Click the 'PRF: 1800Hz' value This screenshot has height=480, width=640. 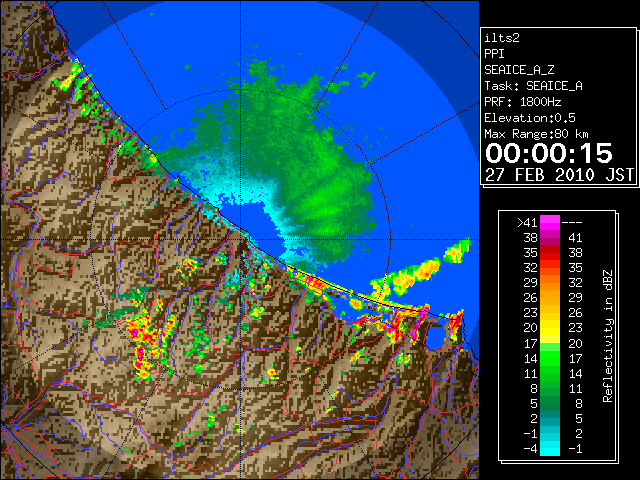click(x=523, y=102)
